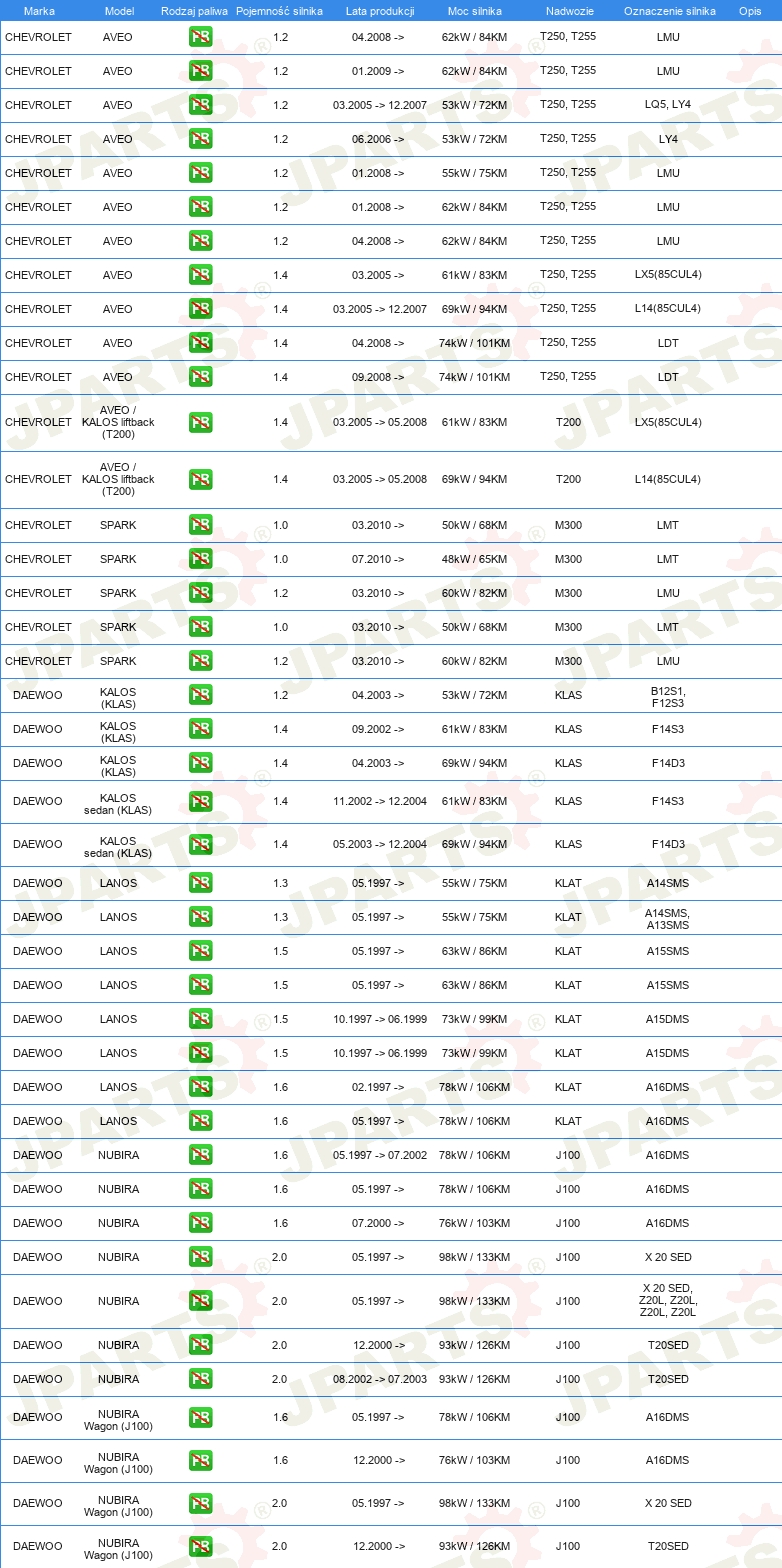Viewport: 782px width, 1568px height.
Task: Select the 01.2009 -> production date cell
Action: [x=378, y=71]
